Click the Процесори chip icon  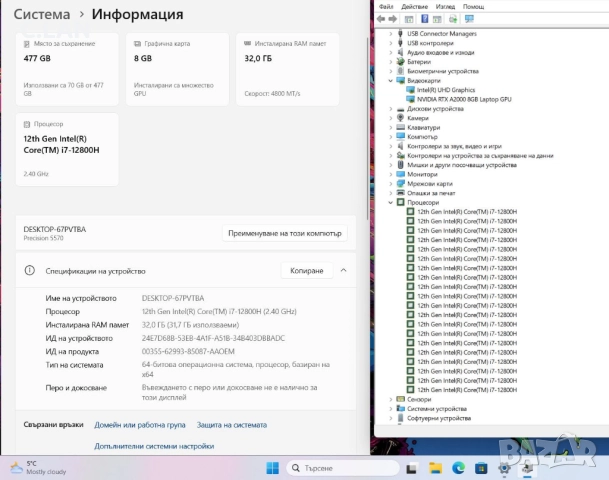coord(400,202)
